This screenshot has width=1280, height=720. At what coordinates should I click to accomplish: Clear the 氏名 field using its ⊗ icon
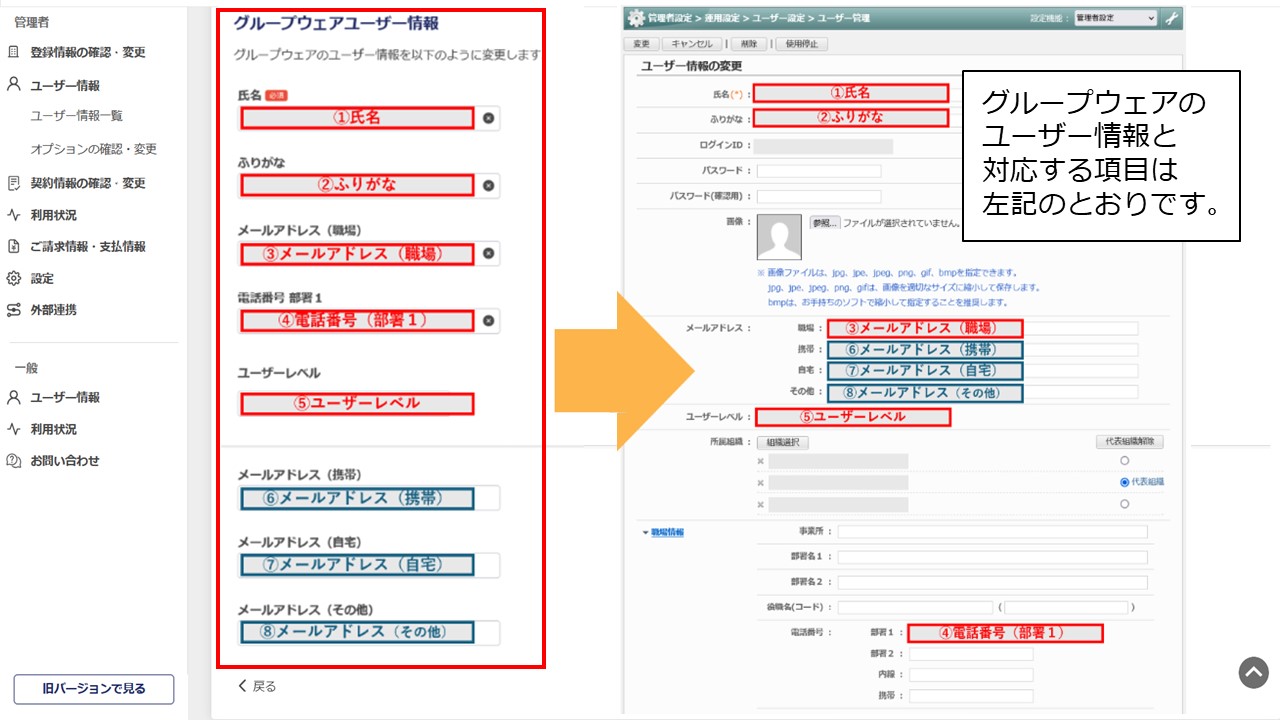[x=490, y=119]
